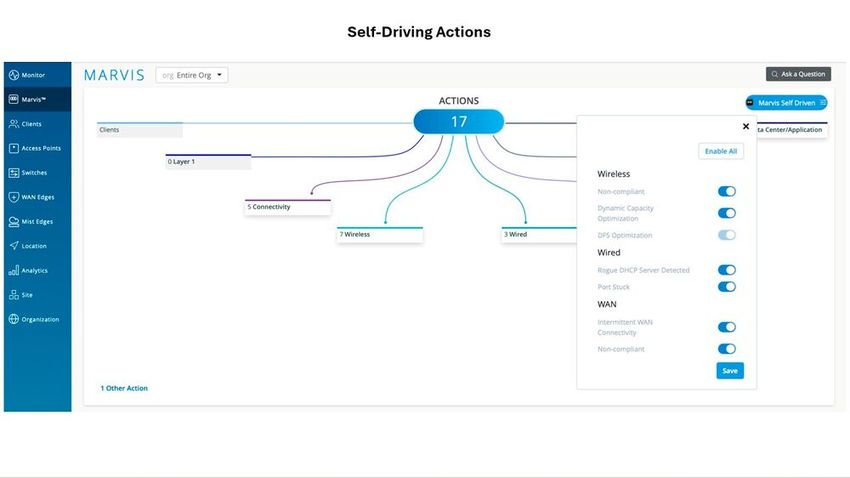Click Marvis Self Driven button

(787, 102)
